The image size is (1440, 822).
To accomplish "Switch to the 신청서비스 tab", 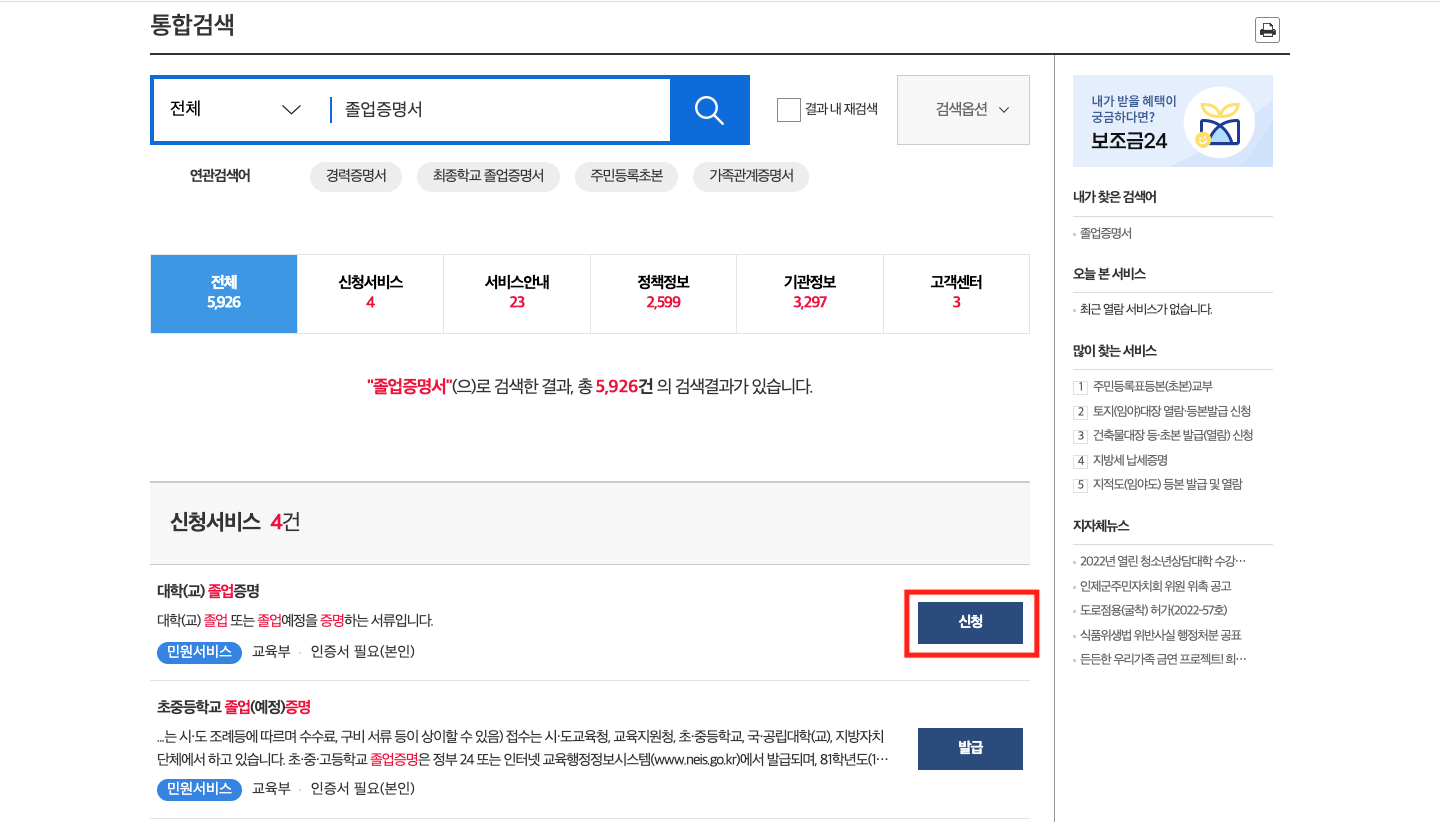I will click(370, 293).
